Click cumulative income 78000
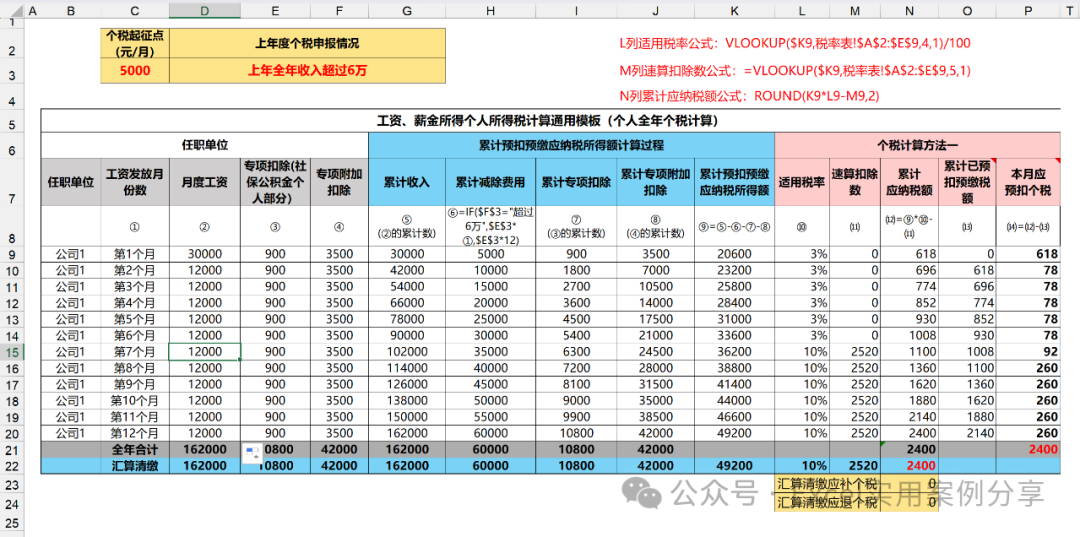The height and width of the screenshot is (537, 1080). [x=407, y=319]
